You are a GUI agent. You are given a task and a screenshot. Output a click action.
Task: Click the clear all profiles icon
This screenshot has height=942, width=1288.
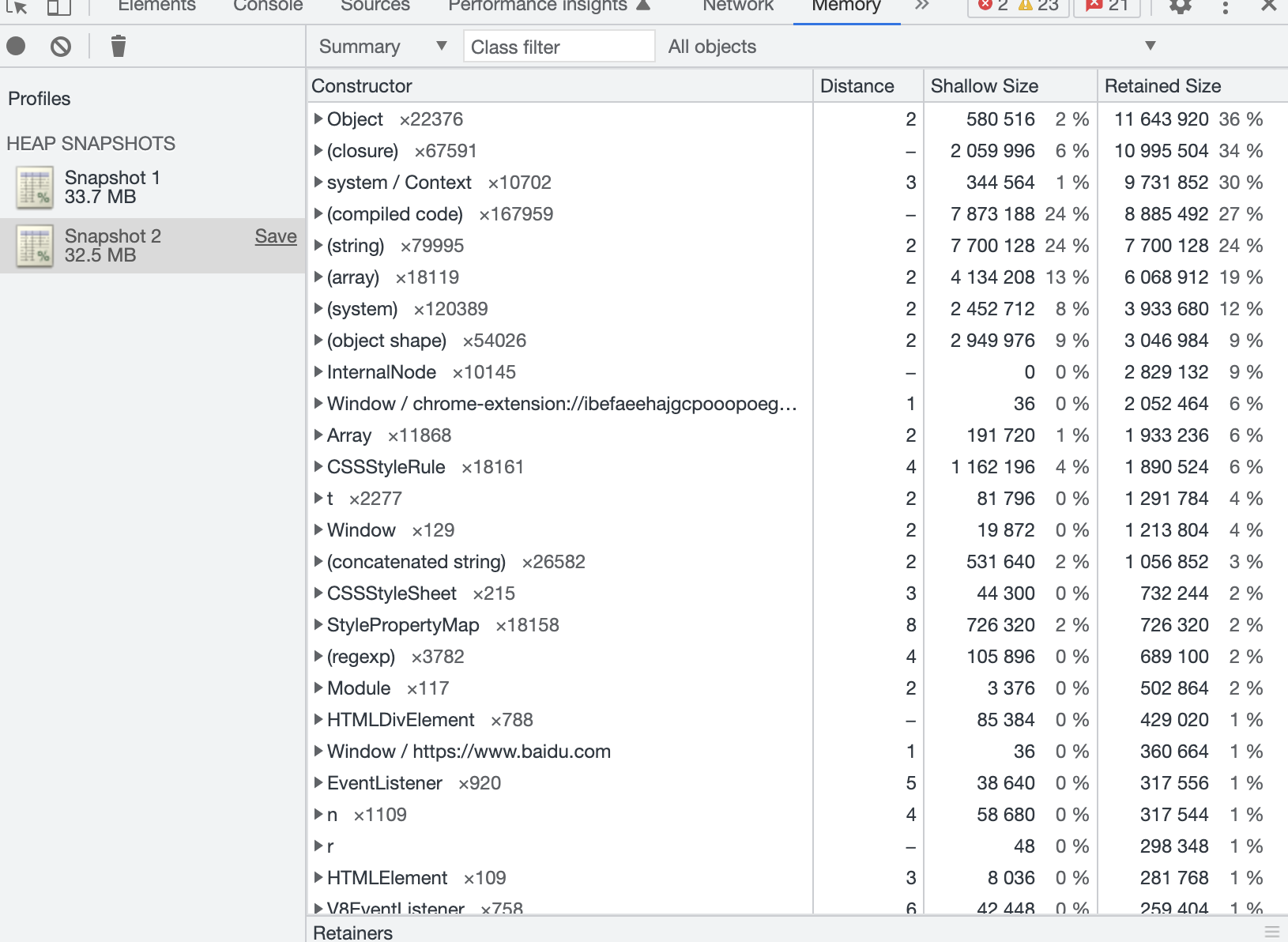tap(61, 47)
